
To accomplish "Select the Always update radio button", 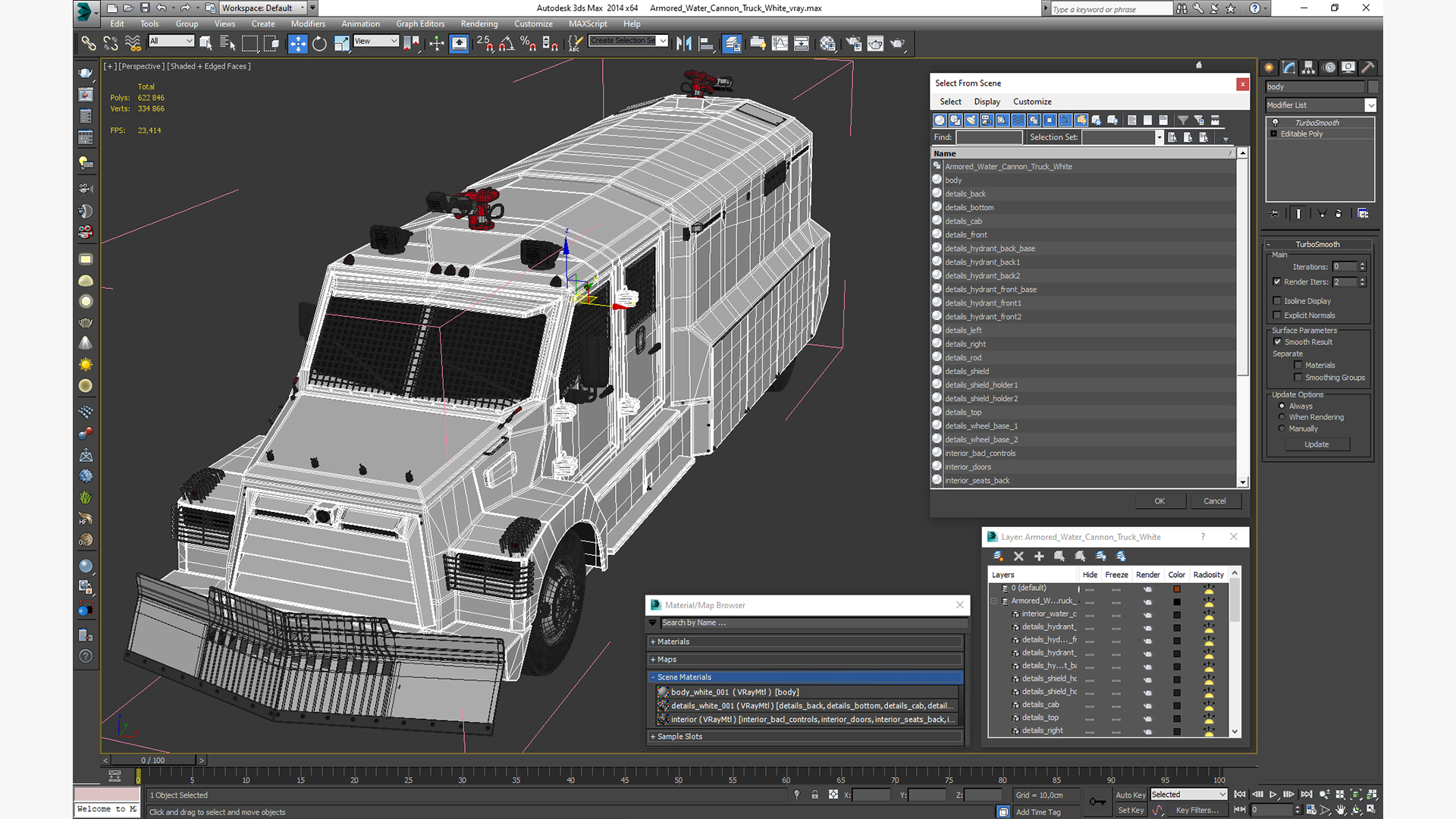I will [1282, 406].
